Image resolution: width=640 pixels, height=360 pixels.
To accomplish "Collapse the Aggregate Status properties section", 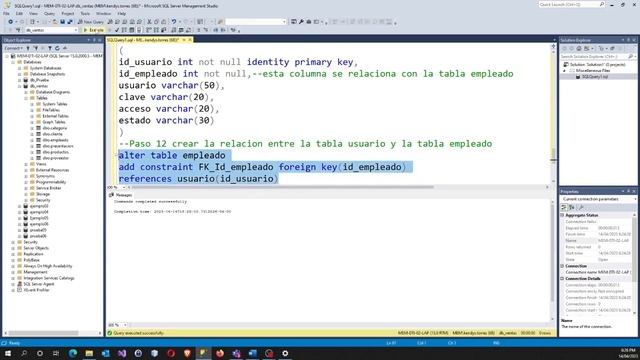I will (562, 215).
